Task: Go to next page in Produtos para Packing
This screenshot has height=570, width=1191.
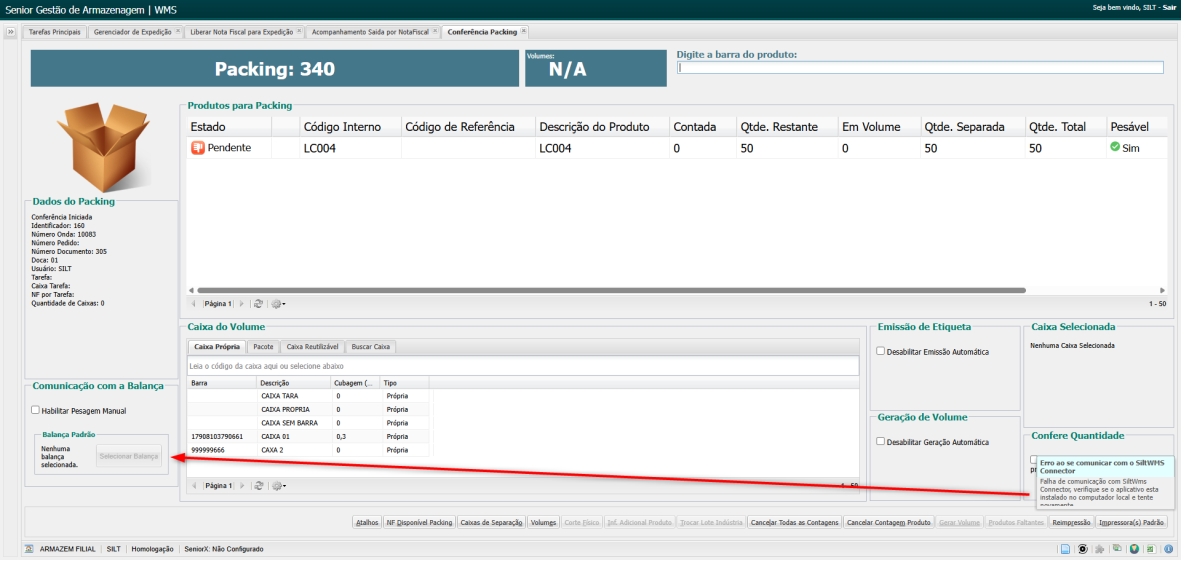Action: (x=242, y=304)
